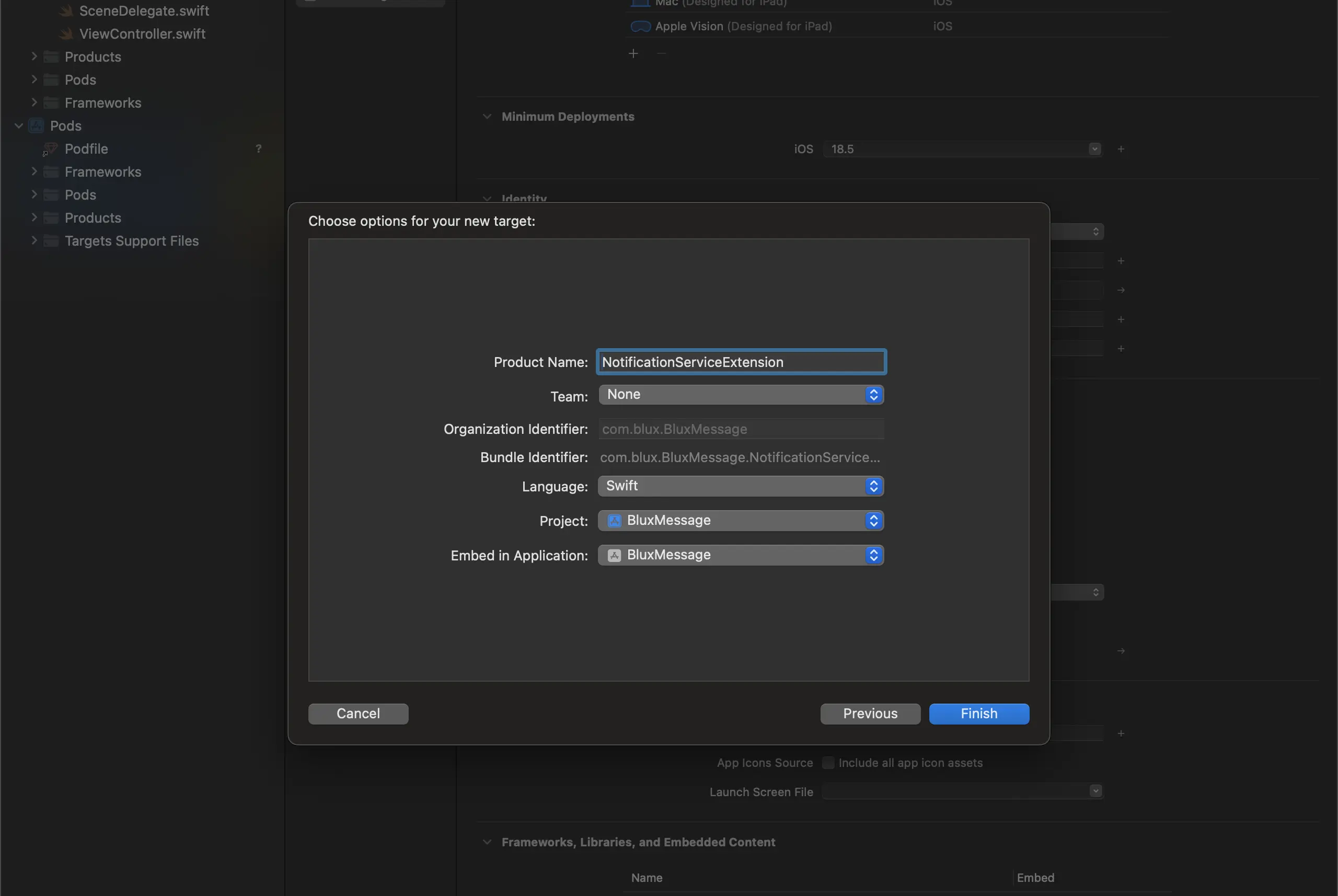Viewport: 1338px width, 896px height.
Task: Click the Apple Vision headset icon
Action: click(640, 26)
